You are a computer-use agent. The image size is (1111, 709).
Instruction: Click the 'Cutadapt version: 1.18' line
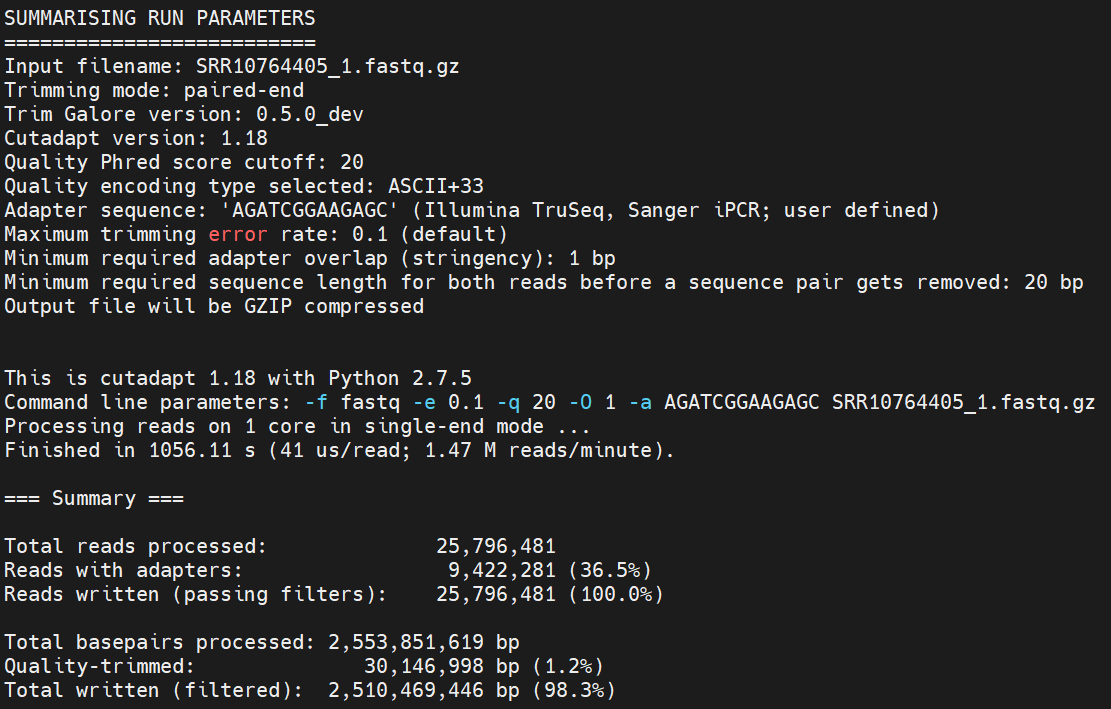coord(136,138)
